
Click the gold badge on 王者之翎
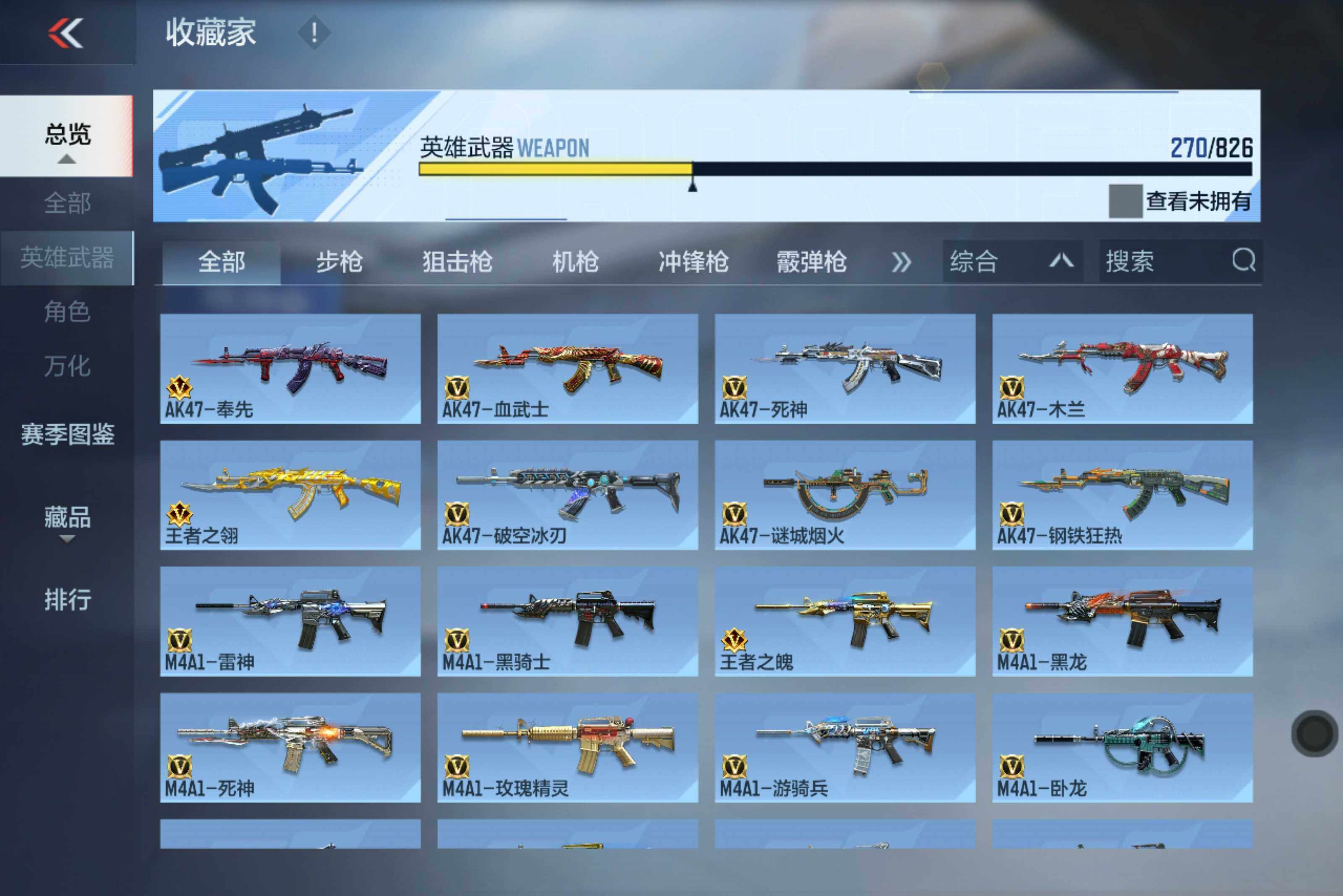pos(179,514)
